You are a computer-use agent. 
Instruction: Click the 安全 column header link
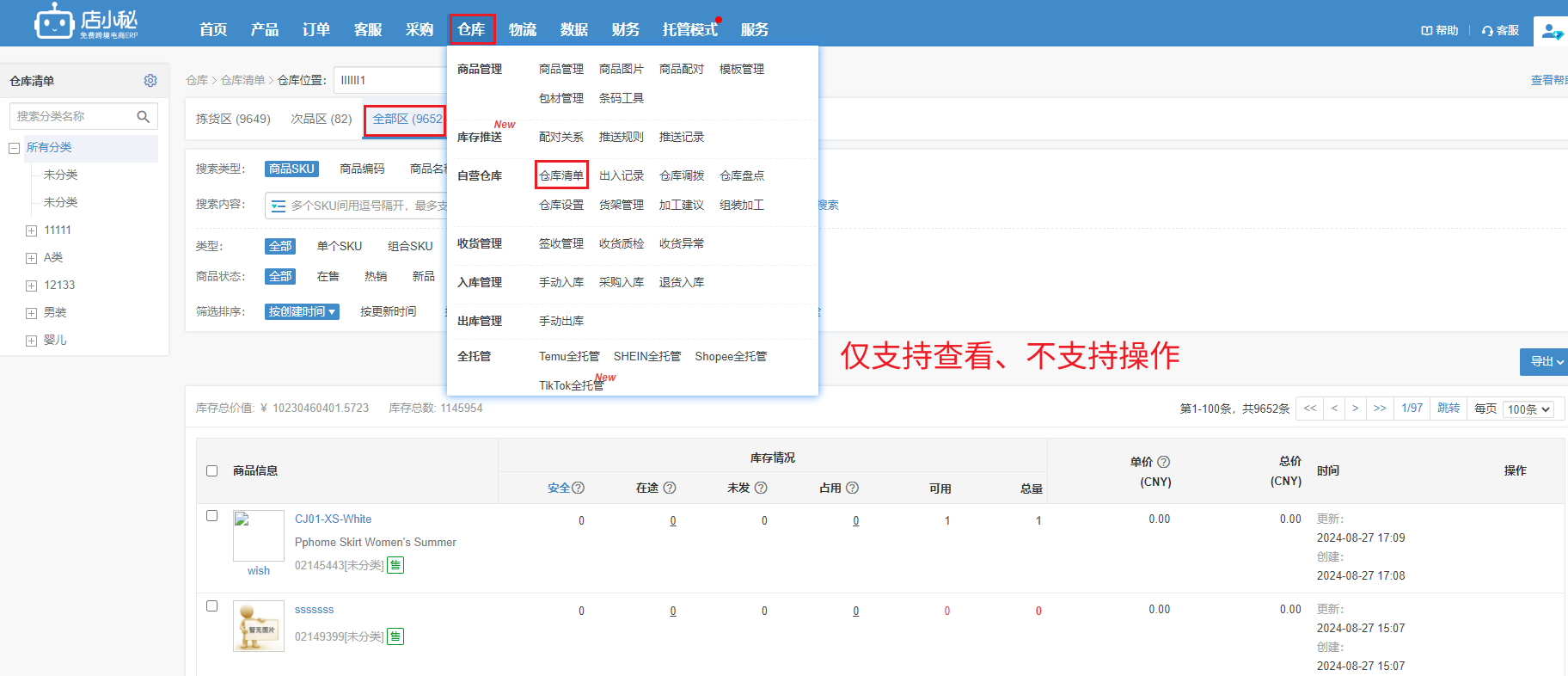point(559,488)
